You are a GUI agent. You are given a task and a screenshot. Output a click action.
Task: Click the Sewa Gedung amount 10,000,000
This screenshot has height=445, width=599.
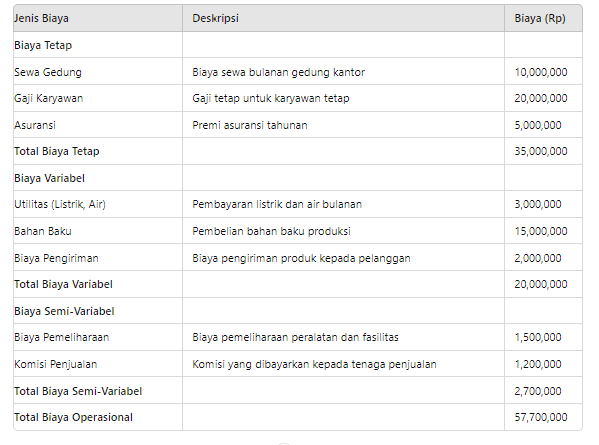pos(541,72)
